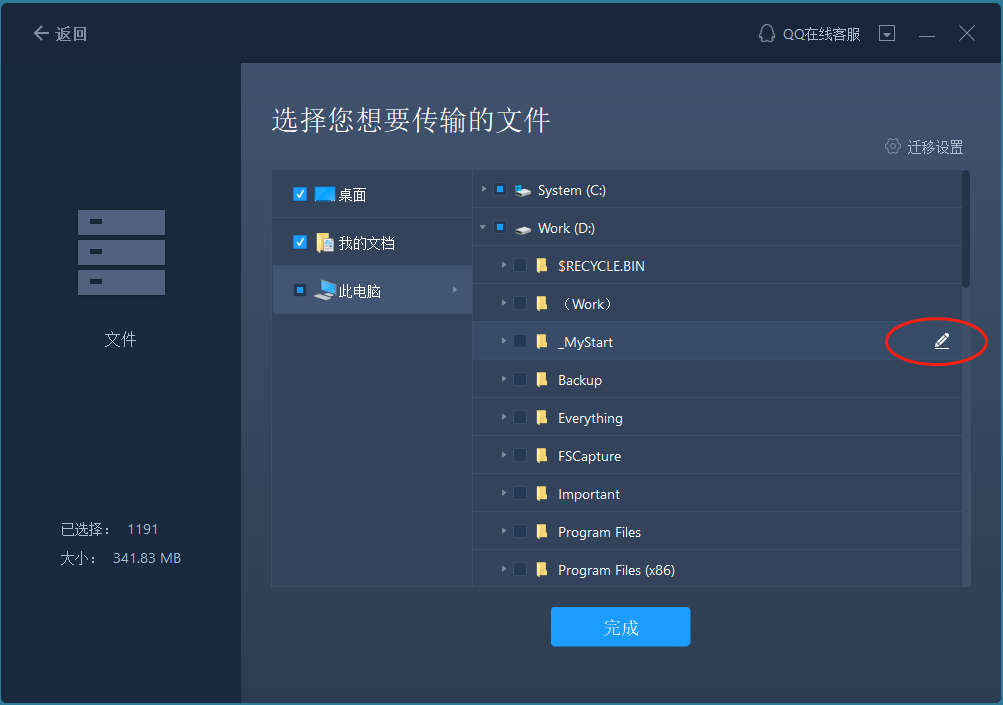Expand the System (C:) drive tree

[484, 189]
